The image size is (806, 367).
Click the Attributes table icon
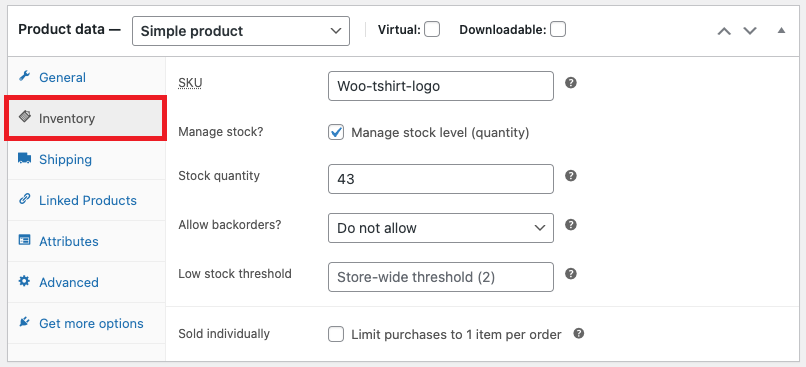point(24,240)
